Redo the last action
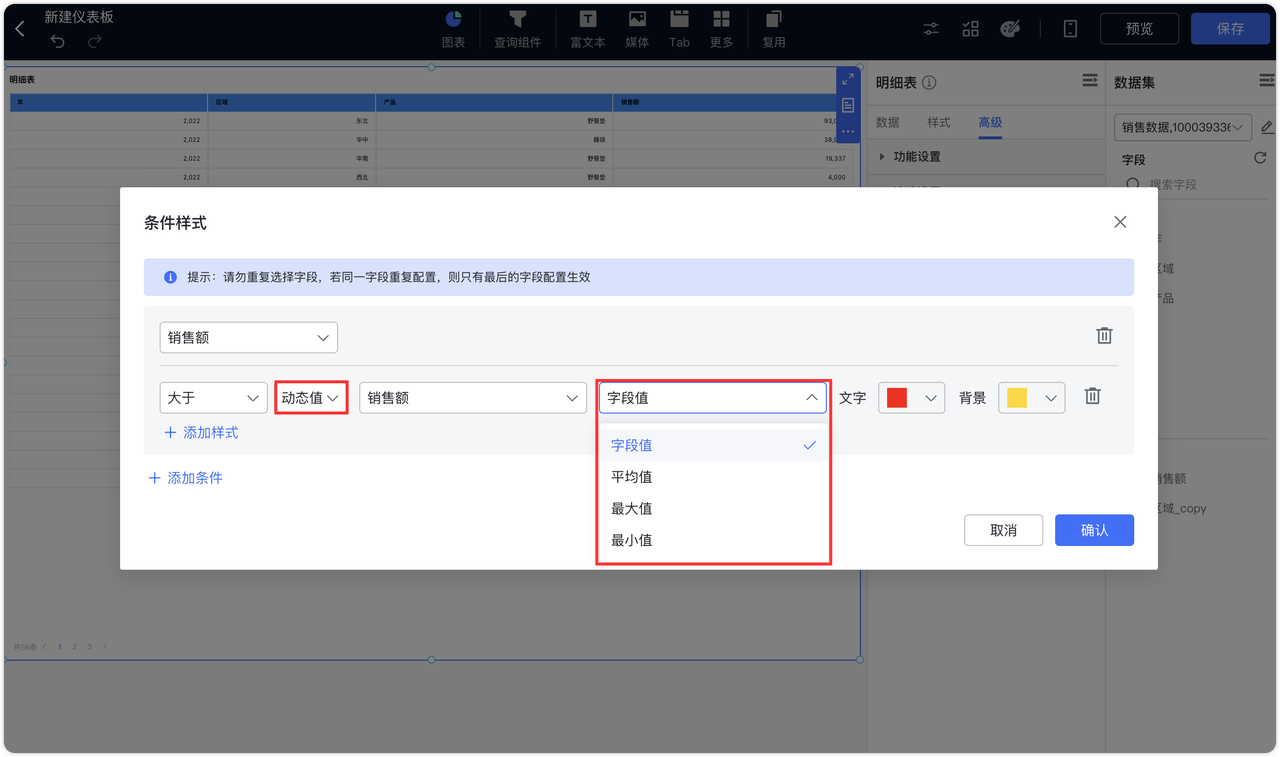Image resolution: width=1280 pixels, height=757 pixels. click(95, 41)
